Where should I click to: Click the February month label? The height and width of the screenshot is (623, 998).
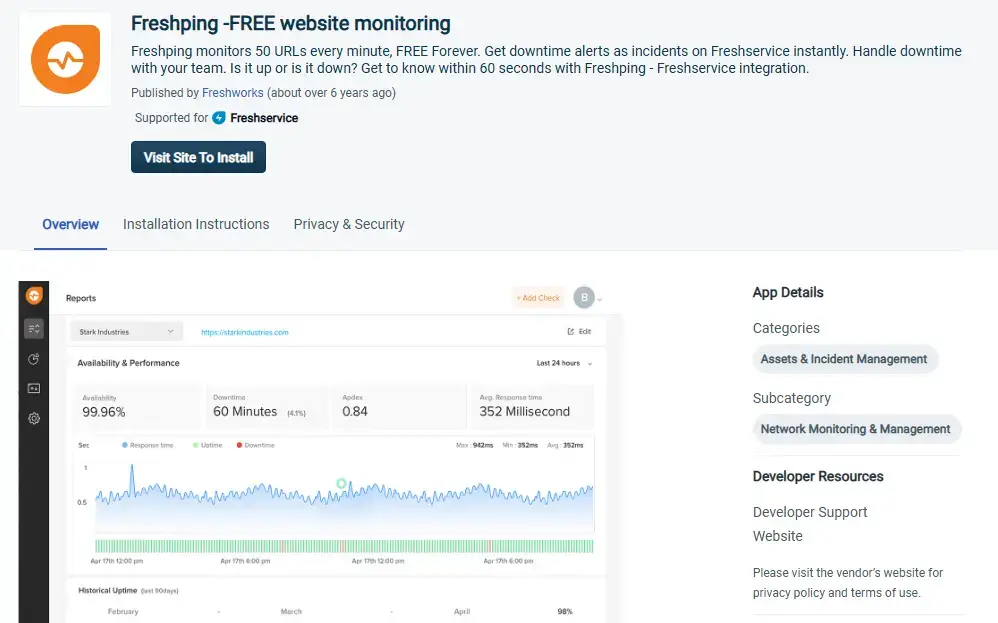(123, 612)
